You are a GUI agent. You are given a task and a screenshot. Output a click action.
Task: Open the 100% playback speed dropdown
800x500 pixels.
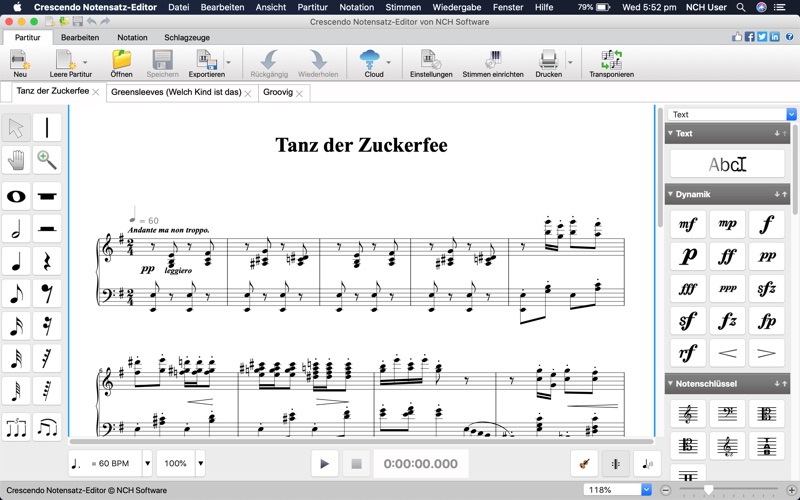201,463
